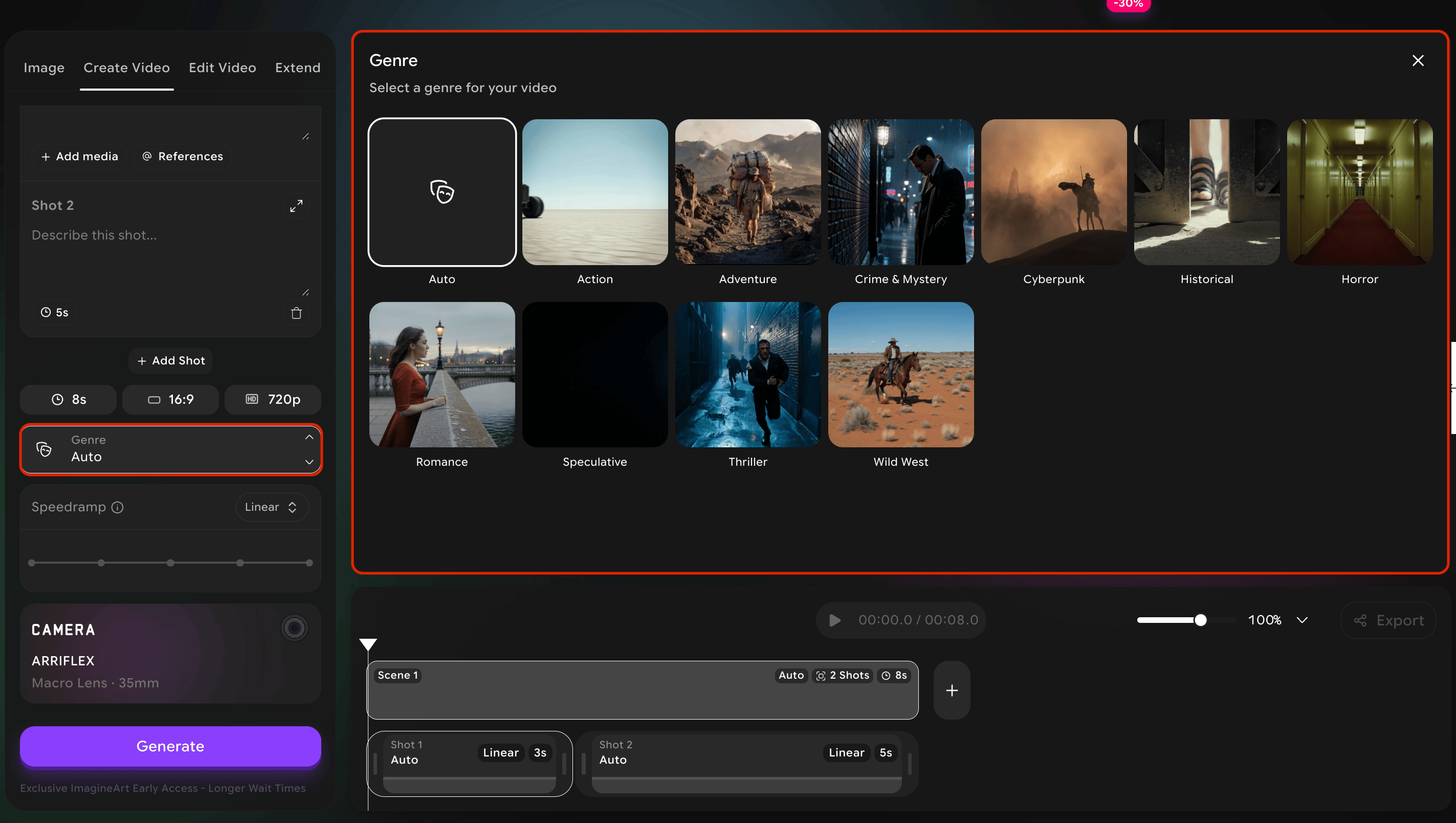The height and width of the screenshot is (823, 1456).
Task: Click the Scene 1 Auto genre badge
Action: pos(791,676)
